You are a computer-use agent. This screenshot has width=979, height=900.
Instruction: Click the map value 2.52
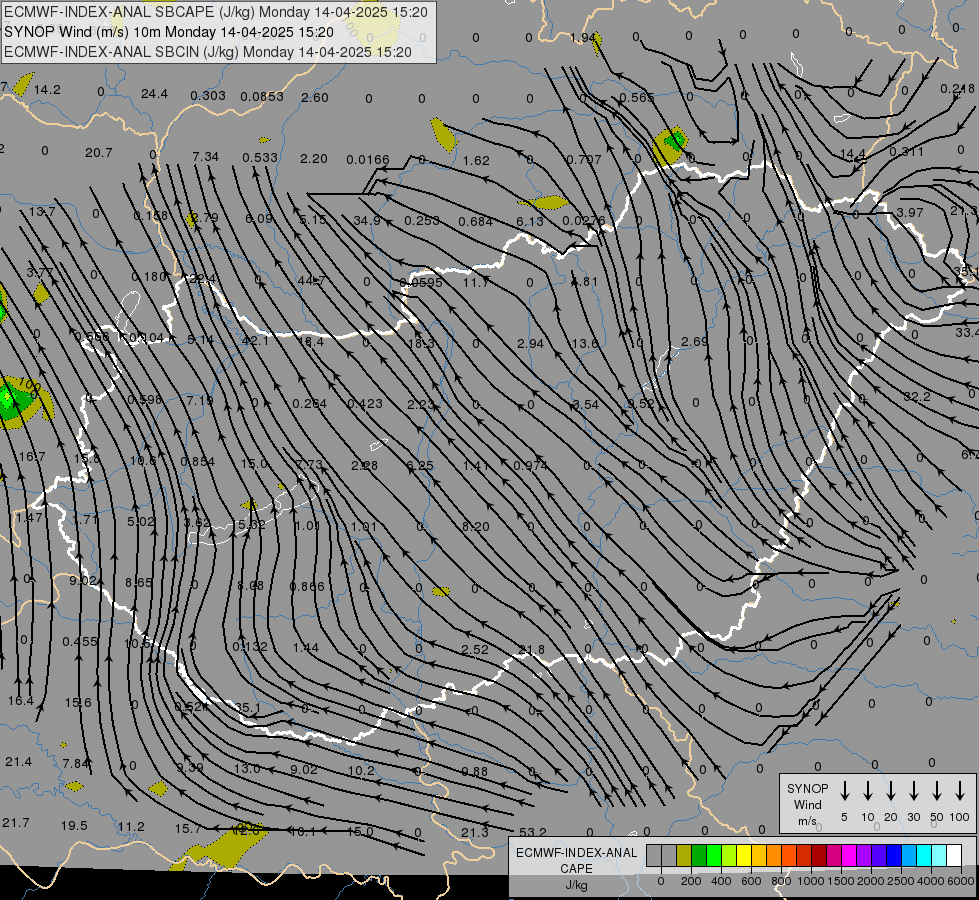point(475,650)
